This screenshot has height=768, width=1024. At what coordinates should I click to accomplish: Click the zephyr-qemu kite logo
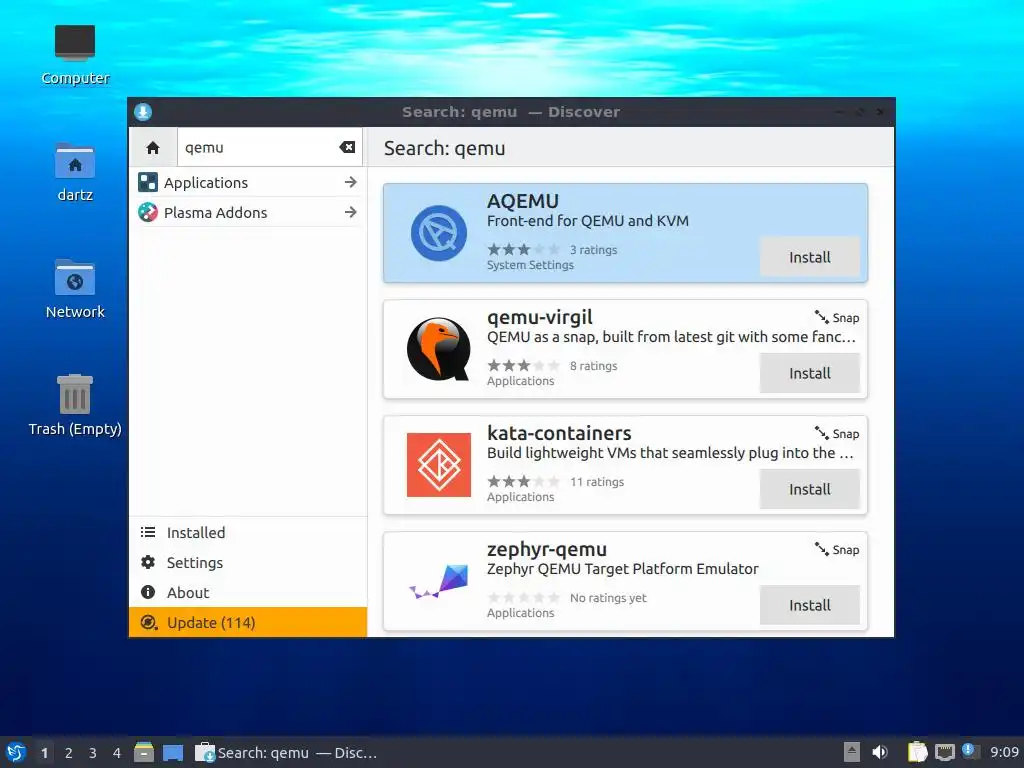tap(439, 581)
